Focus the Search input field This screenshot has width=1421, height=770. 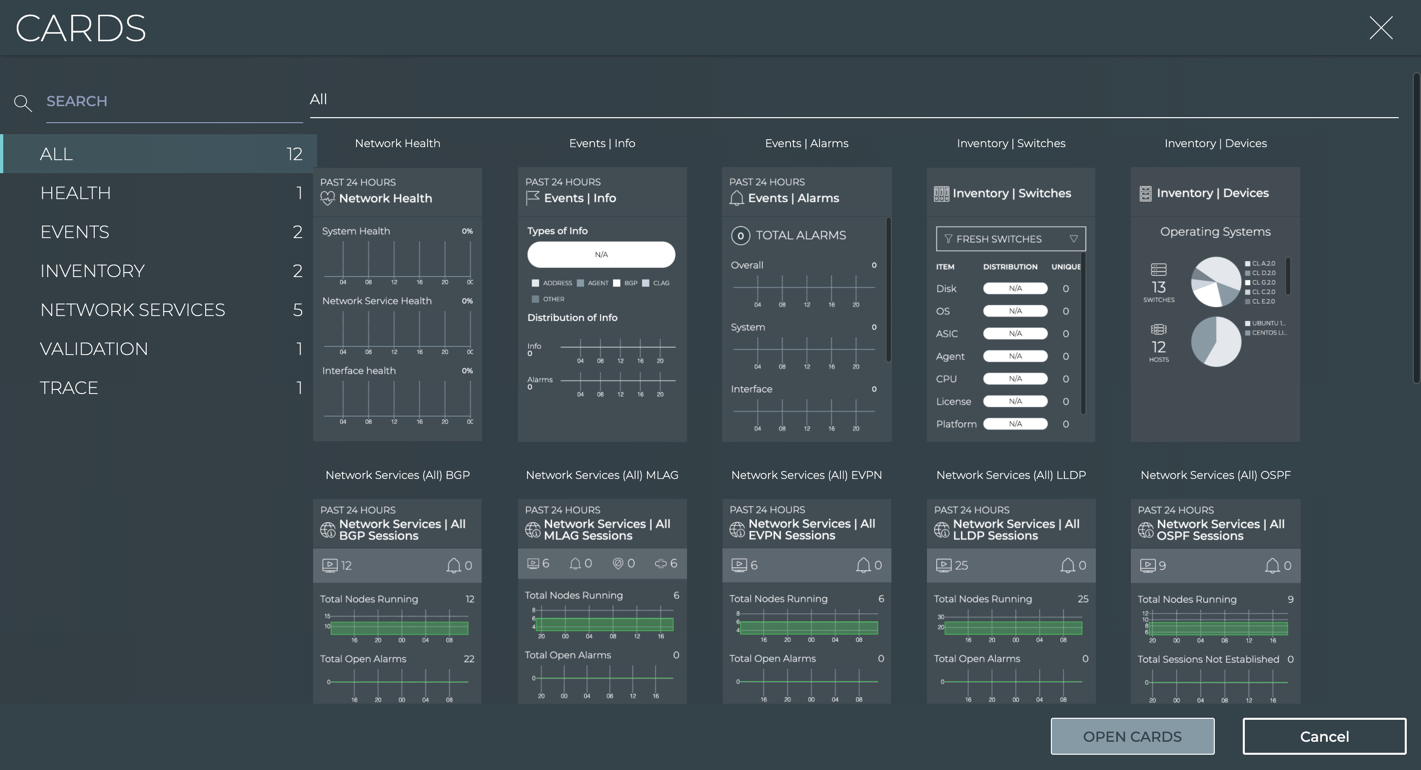click(172, 102)
